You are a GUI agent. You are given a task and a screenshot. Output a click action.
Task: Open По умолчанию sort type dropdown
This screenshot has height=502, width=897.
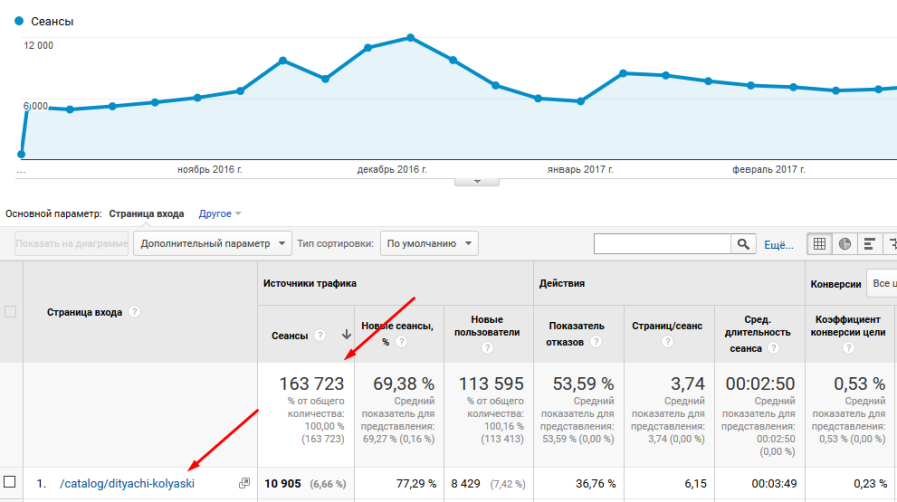pyautogui.click(x=429, y=243)
